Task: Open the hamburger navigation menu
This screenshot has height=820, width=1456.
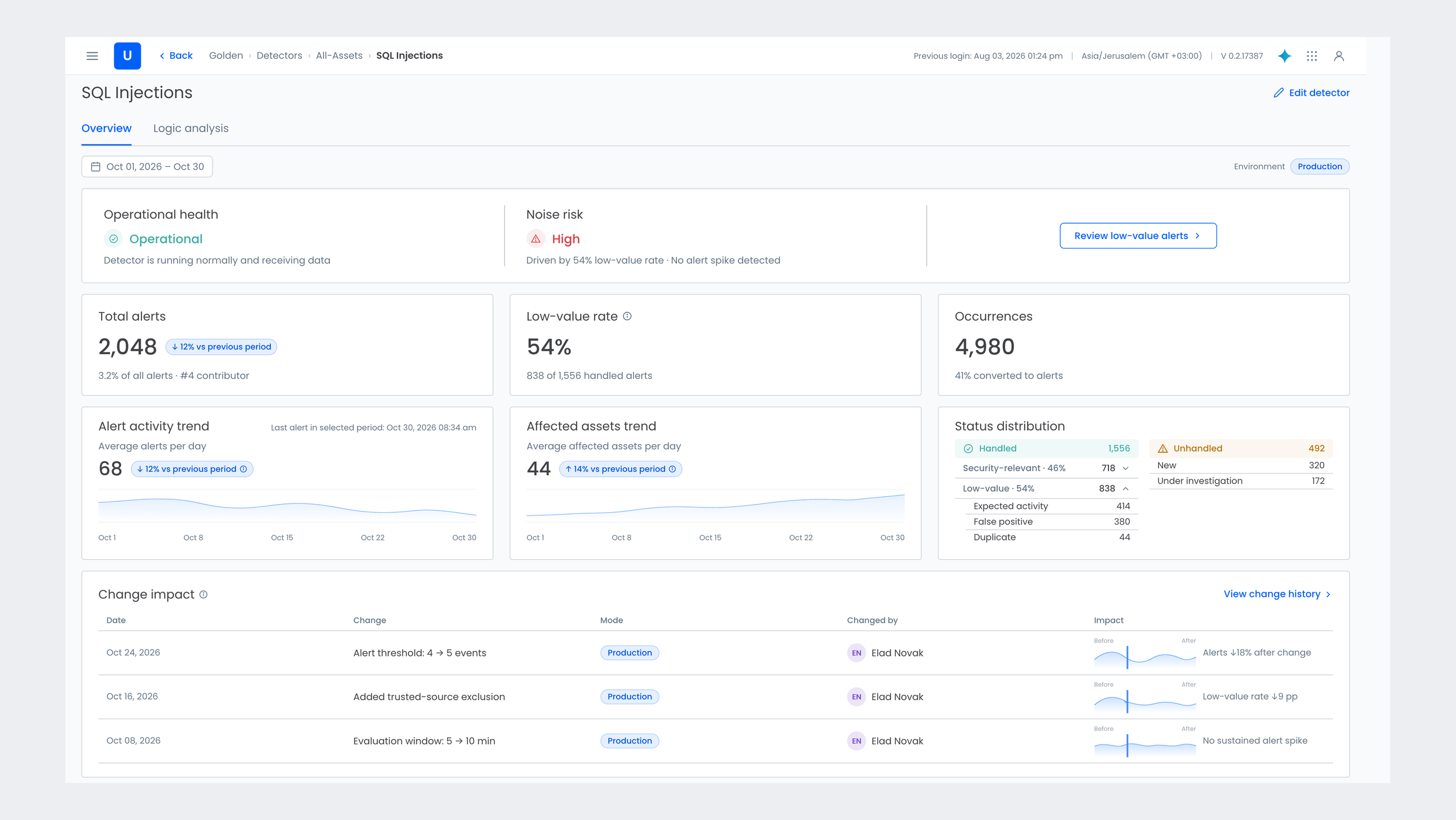Action: (x=92, y=56)
